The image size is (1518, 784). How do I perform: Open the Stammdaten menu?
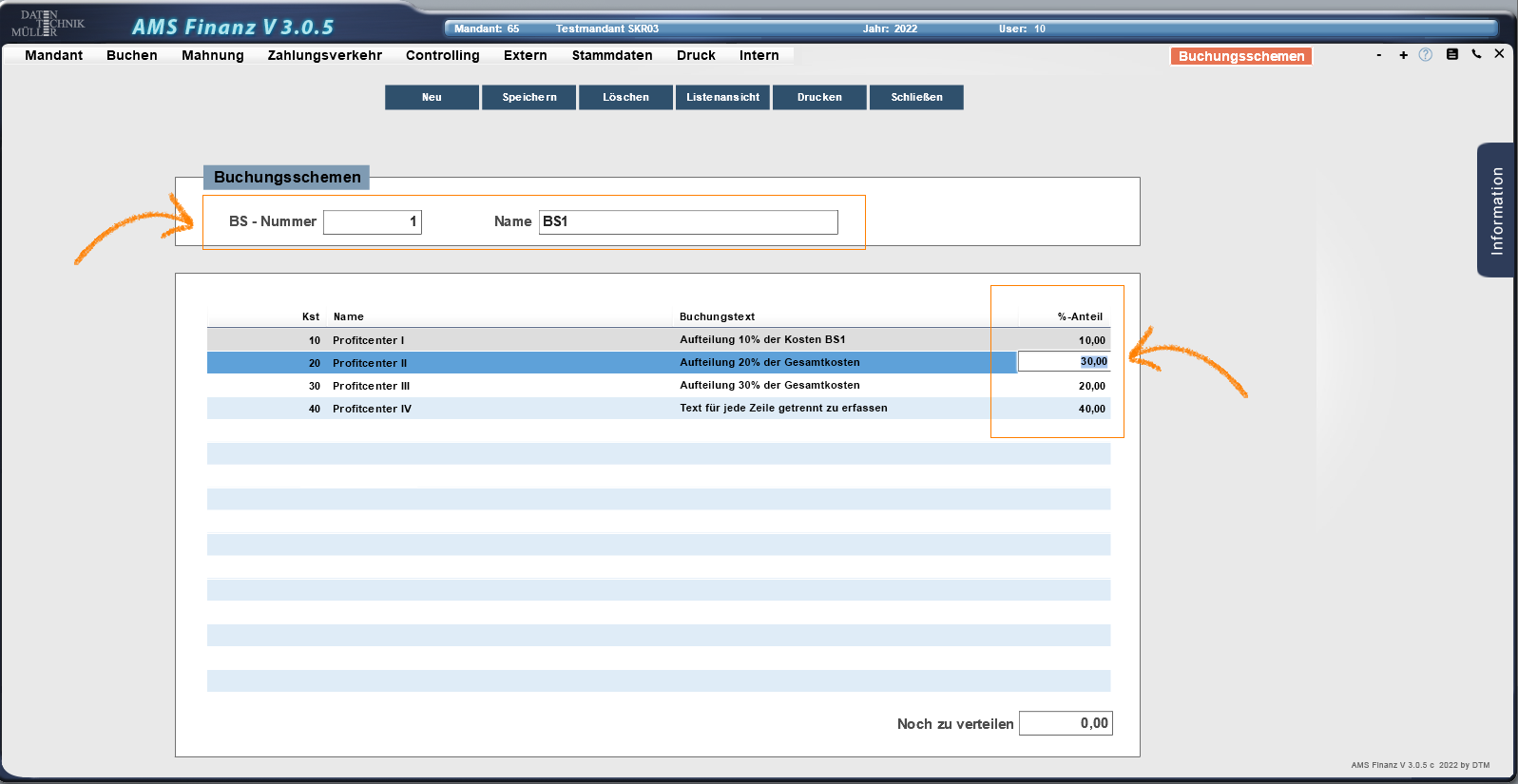click(x=611, y=55)
